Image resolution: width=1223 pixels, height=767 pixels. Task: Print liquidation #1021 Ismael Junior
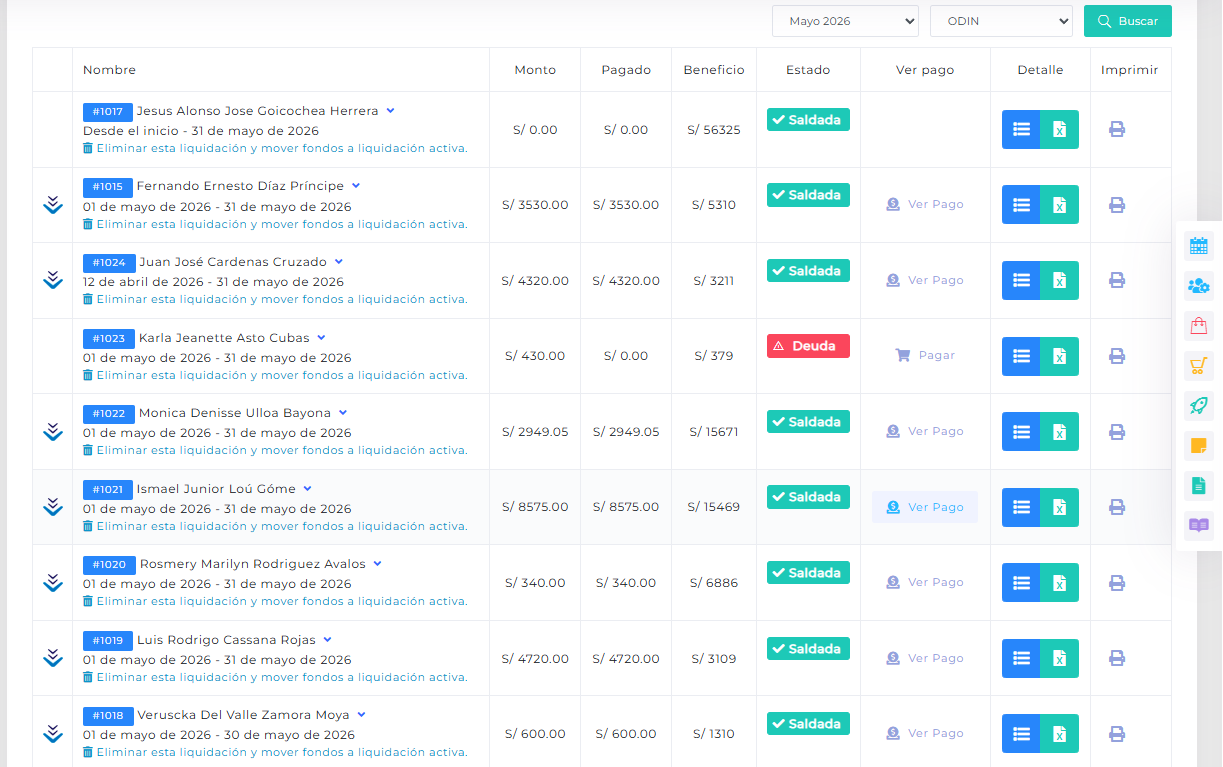tap(1117, 507)
